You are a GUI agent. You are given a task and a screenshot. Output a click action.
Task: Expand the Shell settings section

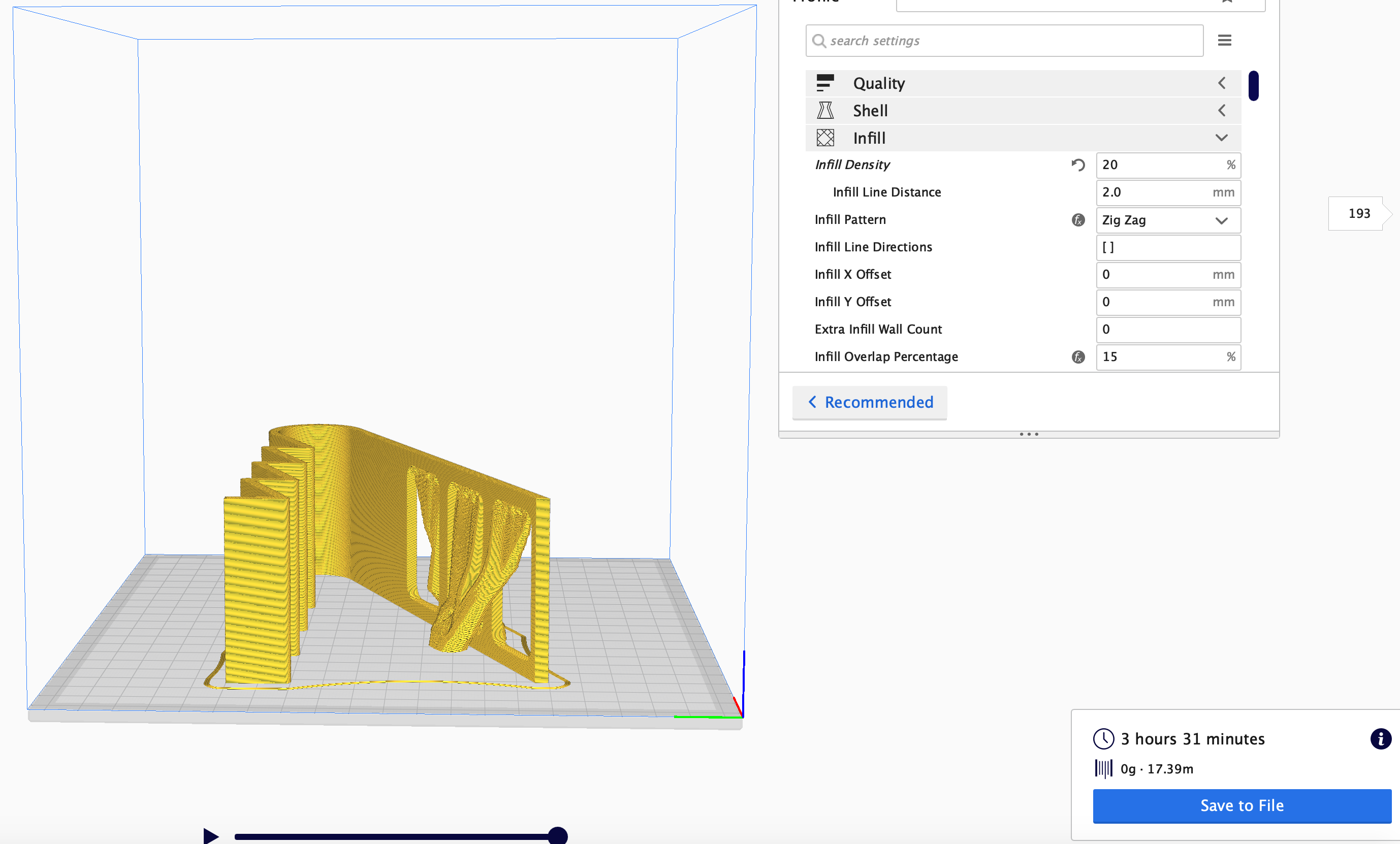pos(1221,110)
